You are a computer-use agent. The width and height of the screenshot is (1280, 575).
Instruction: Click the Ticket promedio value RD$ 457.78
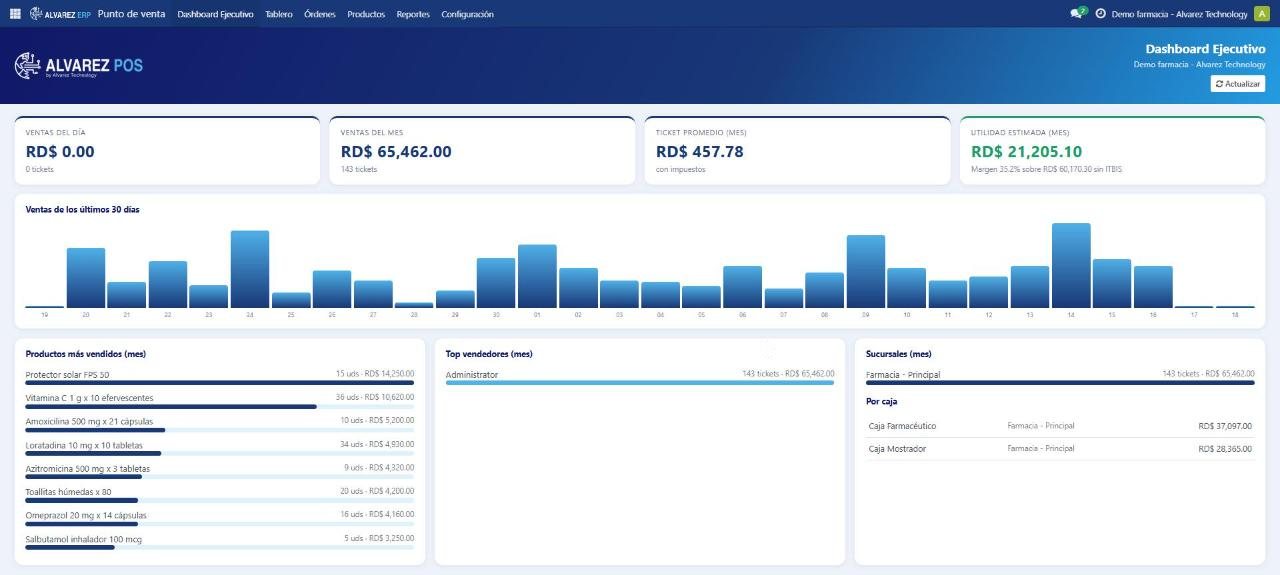(700, 152)
